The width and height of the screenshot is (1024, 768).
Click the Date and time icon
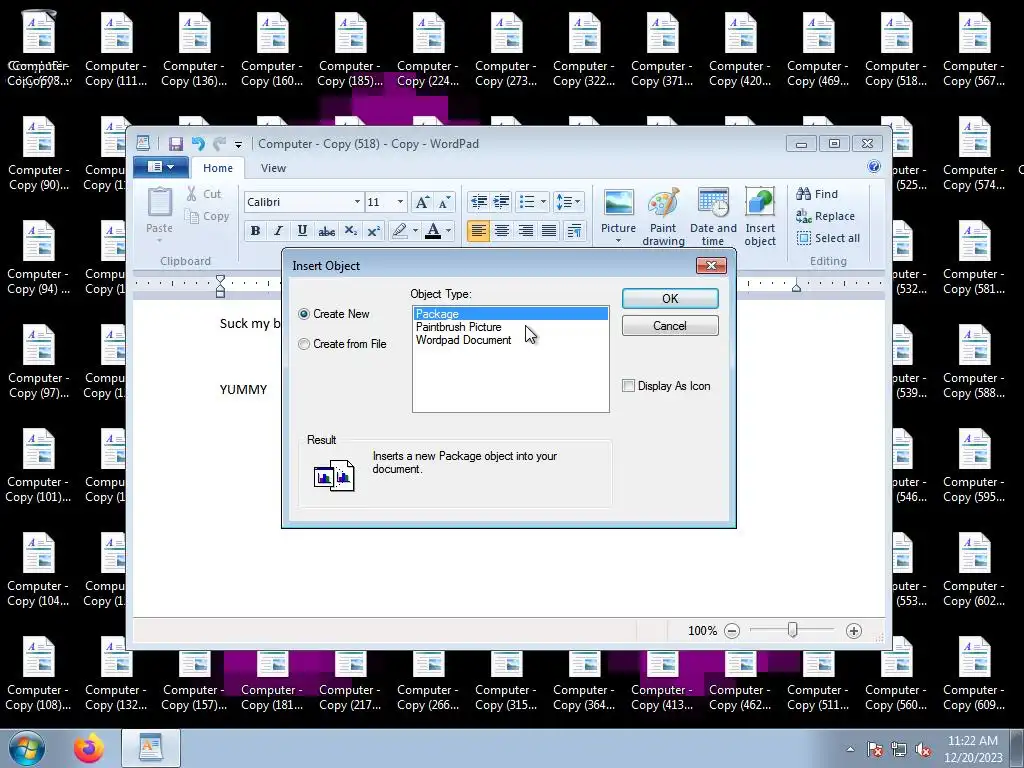[712, 204]
